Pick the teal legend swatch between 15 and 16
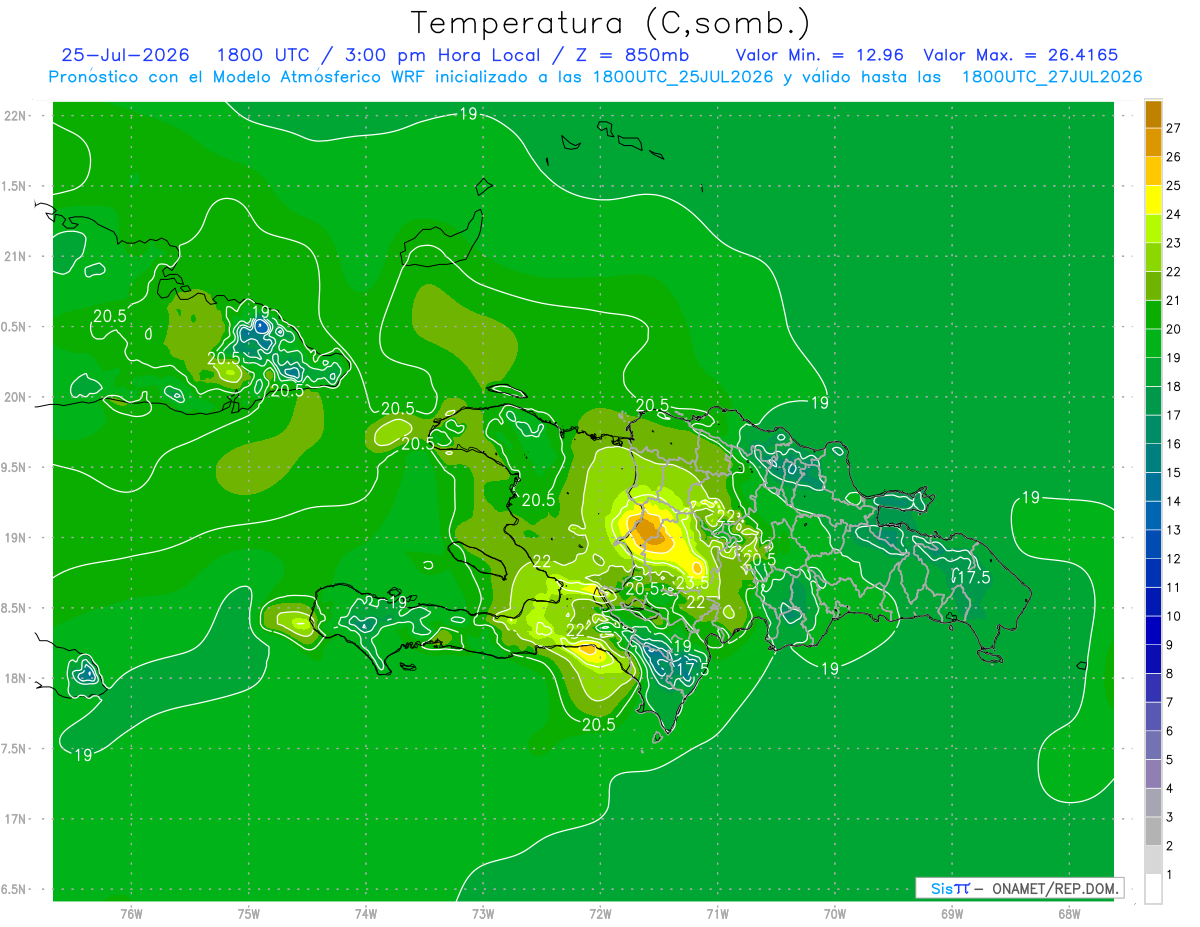The image size is (1200, 927). tap(1153, 458)
